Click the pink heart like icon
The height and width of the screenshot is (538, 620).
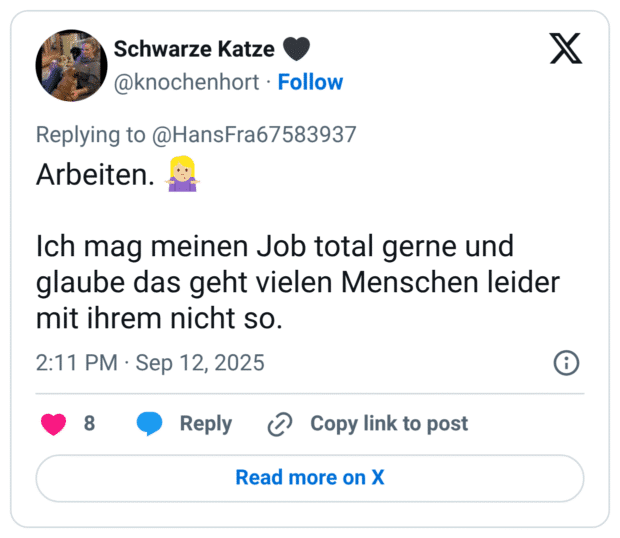(54, 423)
